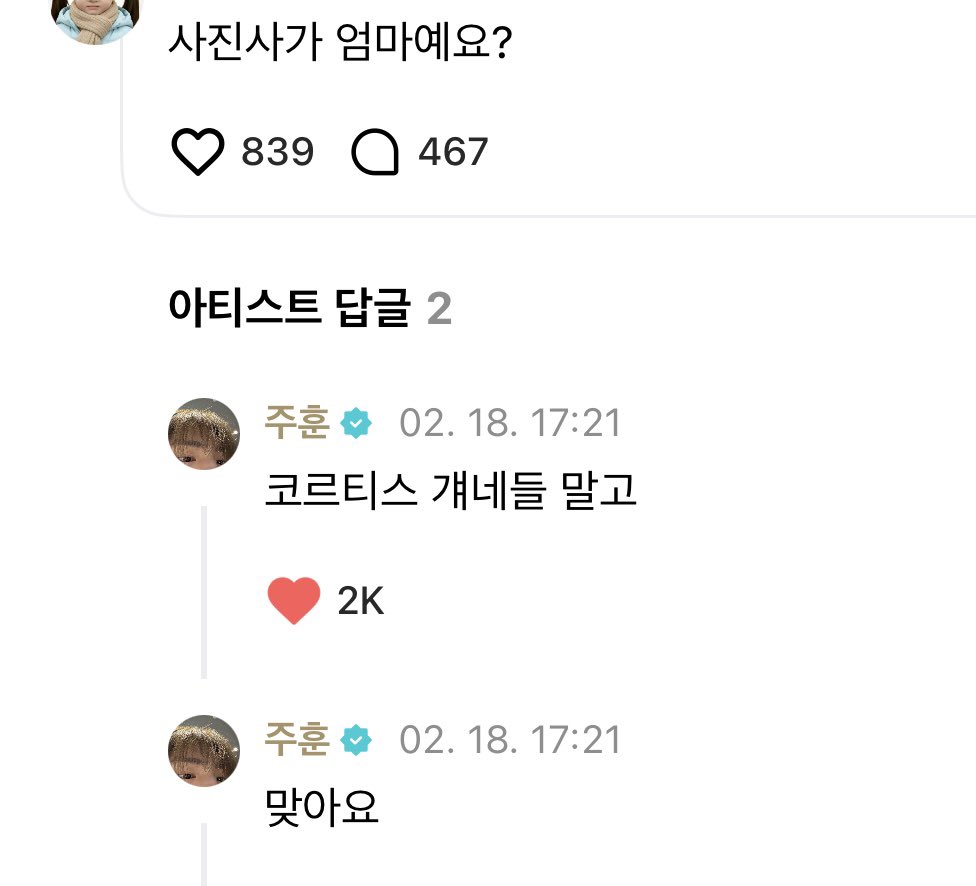This screenshot has width=976, height=886.
Task: Select the reply text 코르티스 걔네들 말고
Action: 450,491
